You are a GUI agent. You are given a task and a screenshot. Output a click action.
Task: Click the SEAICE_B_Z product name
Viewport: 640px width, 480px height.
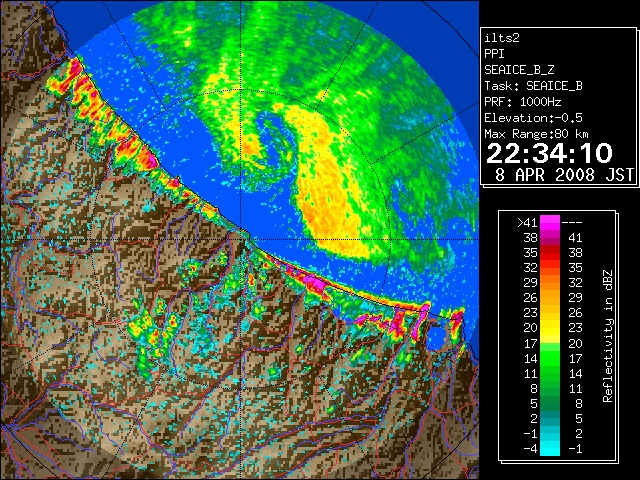tap(519, 70)
